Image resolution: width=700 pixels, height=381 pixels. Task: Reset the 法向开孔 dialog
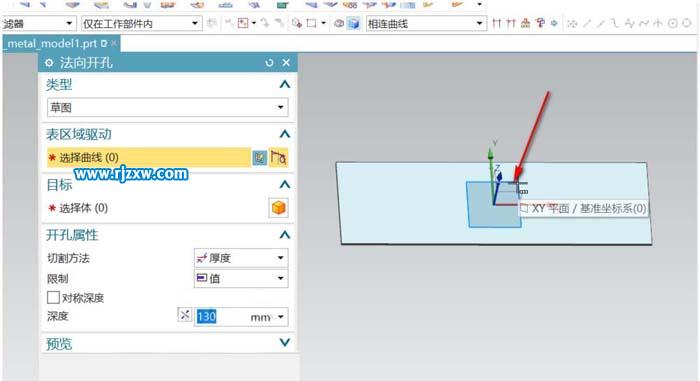click(269, 63)
